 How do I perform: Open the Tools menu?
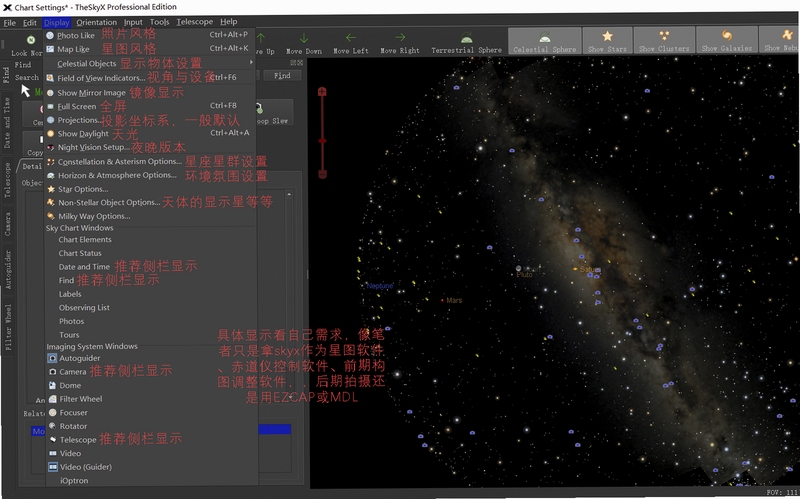coord(159,22)
